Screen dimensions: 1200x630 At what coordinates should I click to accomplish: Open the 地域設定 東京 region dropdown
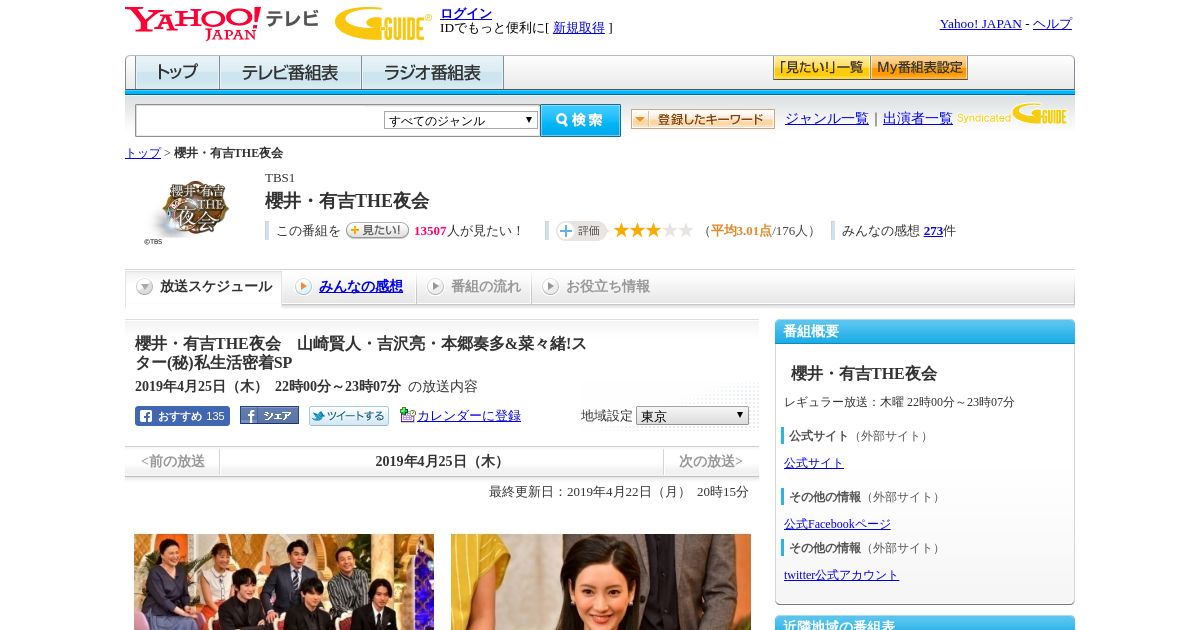tap(692, 415)
